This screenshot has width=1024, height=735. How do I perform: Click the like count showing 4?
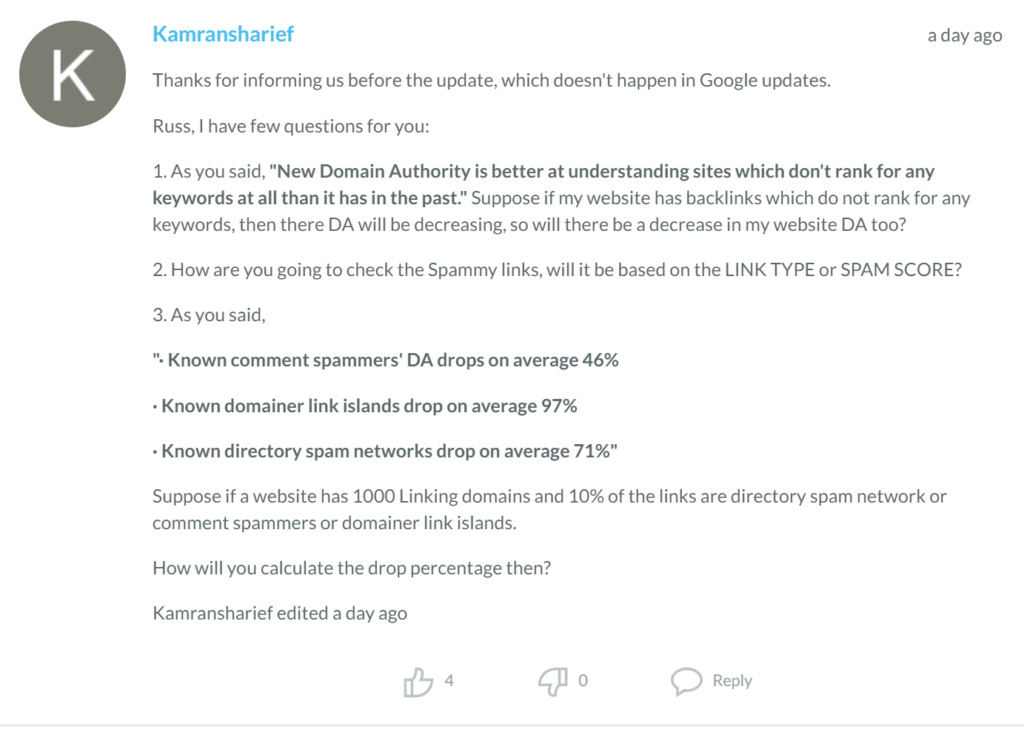pyautogui.click(x=449, y=681)
